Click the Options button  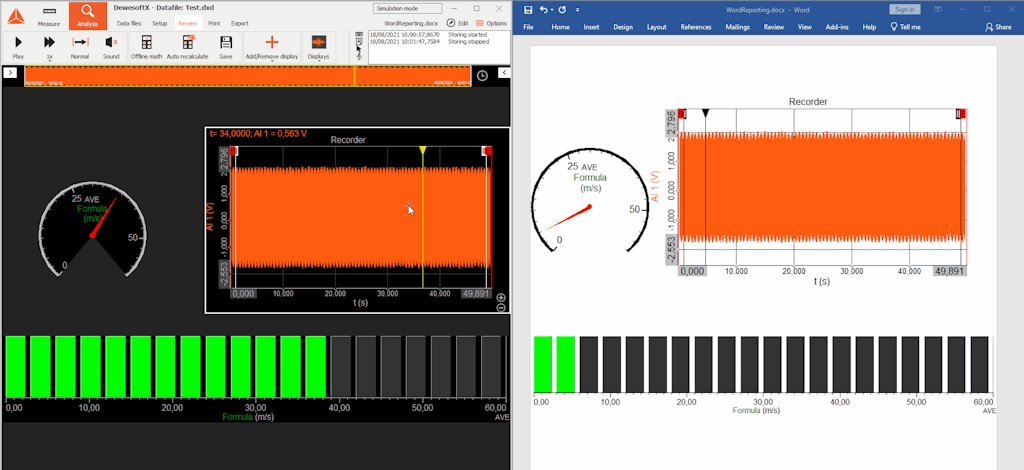(x=492, y=24)
